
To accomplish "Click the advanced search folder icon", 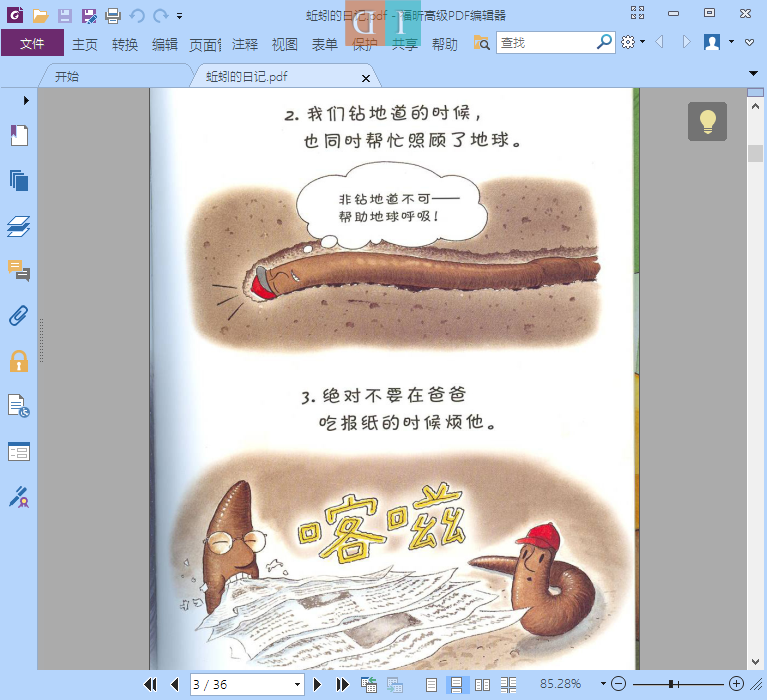I will (481, 43).
